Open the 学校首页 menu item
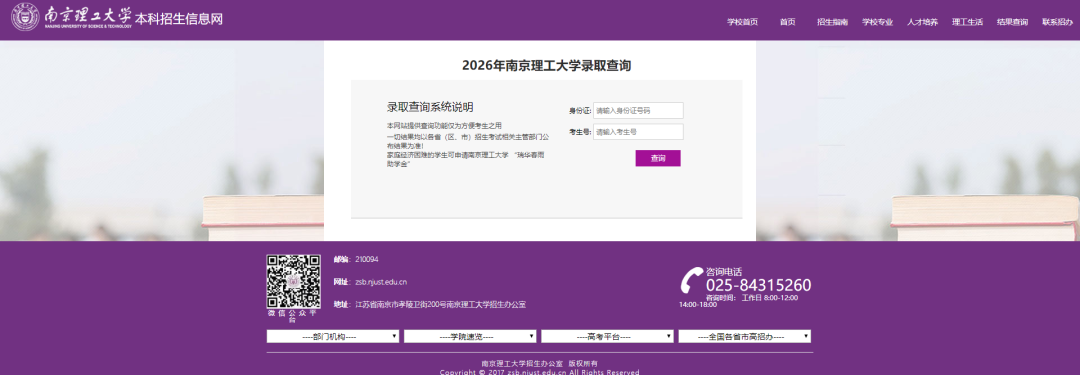The image size is (1080, 375). point(742,22)
